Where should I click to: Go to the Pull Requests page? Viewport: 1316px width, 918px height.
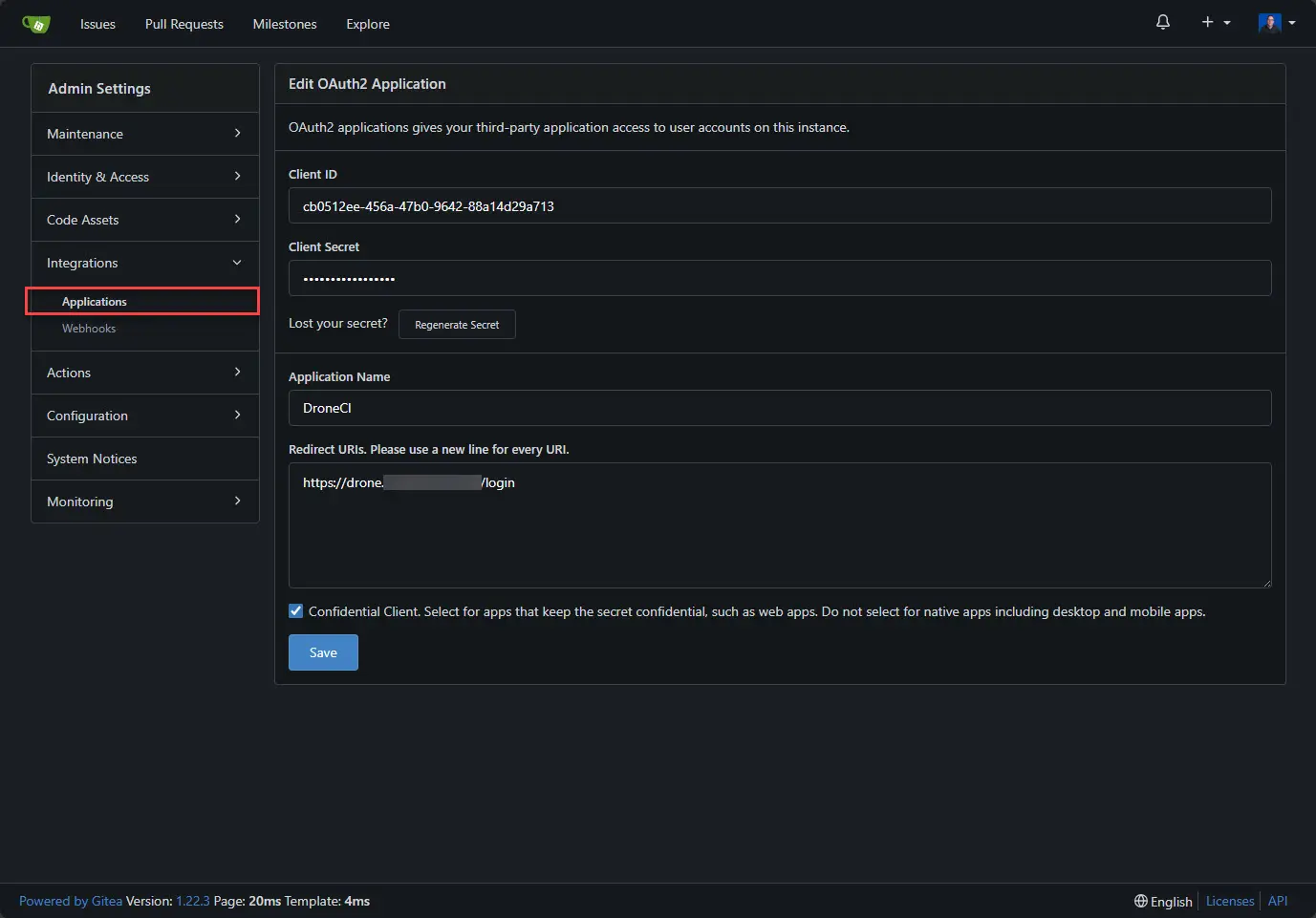pos(183,24)
